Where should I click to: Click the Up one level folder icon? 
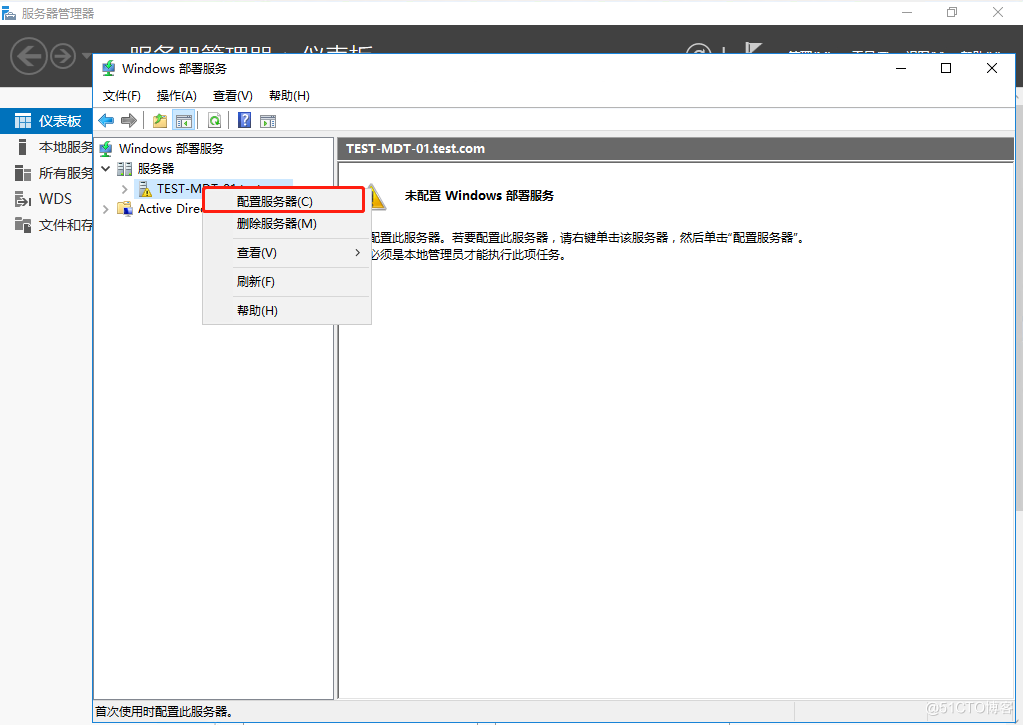point(160,121)
